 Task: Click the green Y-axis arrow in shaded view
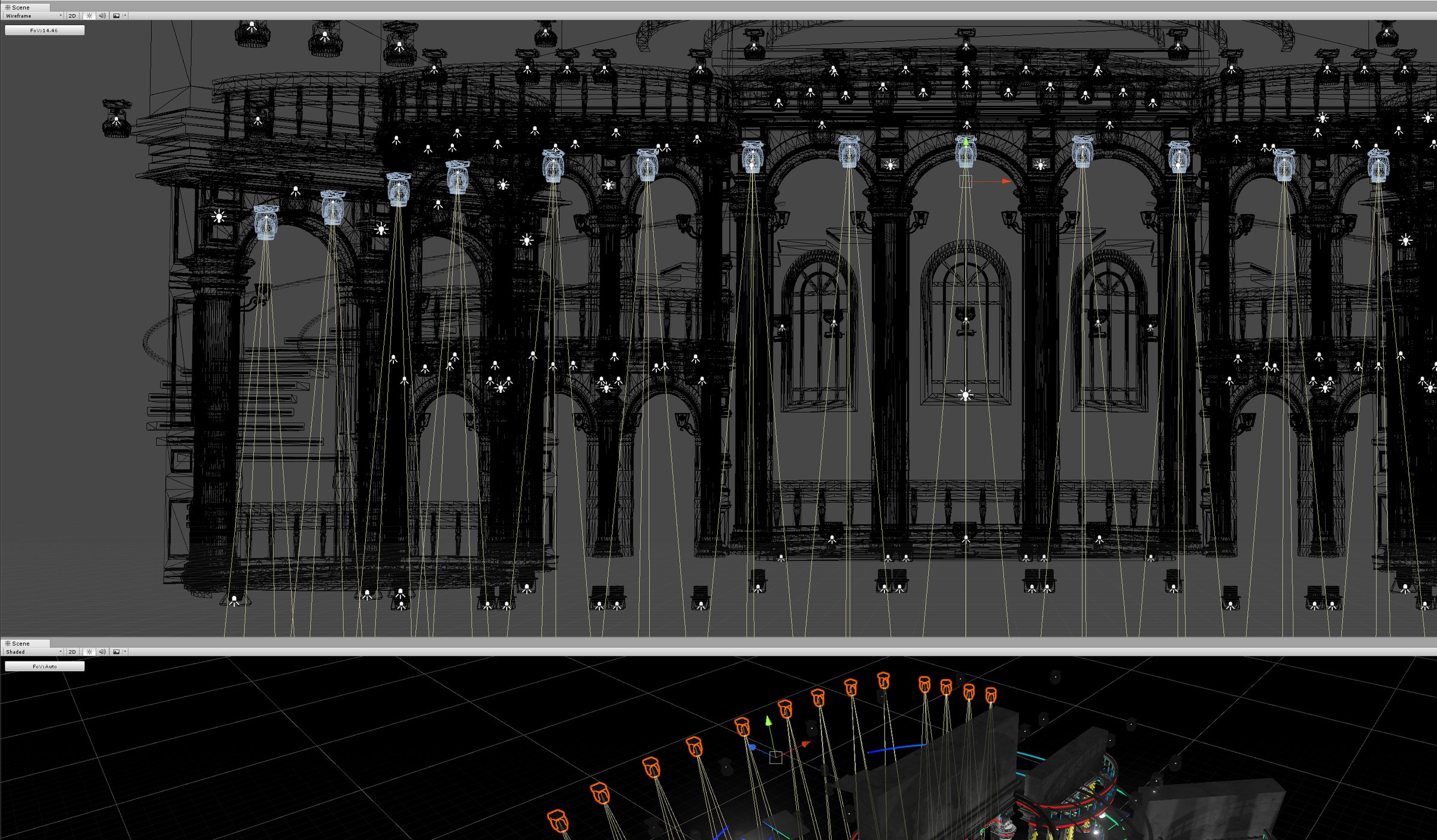coord(769,721)
